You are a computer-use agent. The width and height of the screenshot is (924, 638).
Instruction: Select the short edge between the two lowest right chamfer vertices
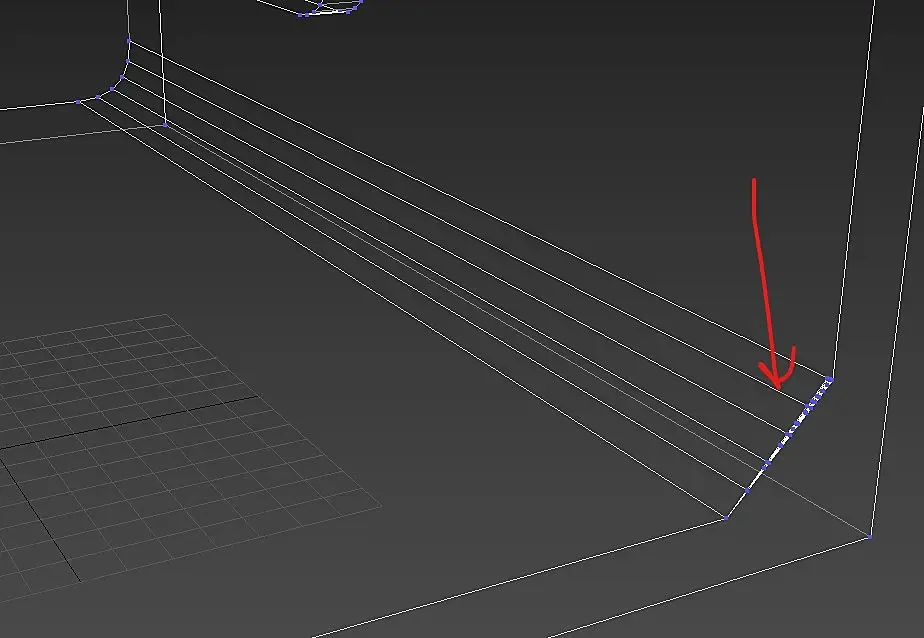pos(737,504)
